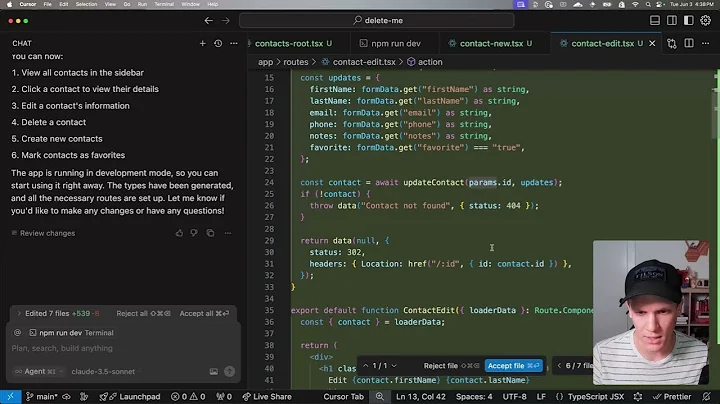Switch to npm run dev tab

(x=395, y=44)
